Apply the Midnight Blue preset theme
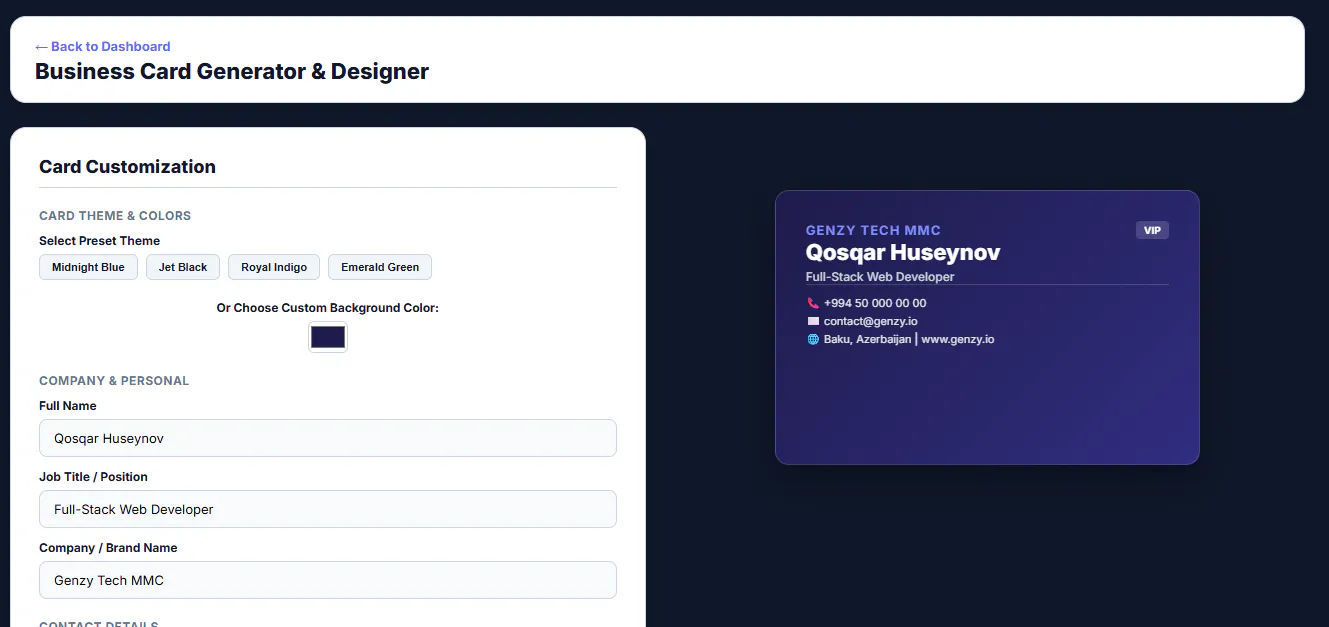The width and height of the screenshot is (1329, 627). (88, 267)
